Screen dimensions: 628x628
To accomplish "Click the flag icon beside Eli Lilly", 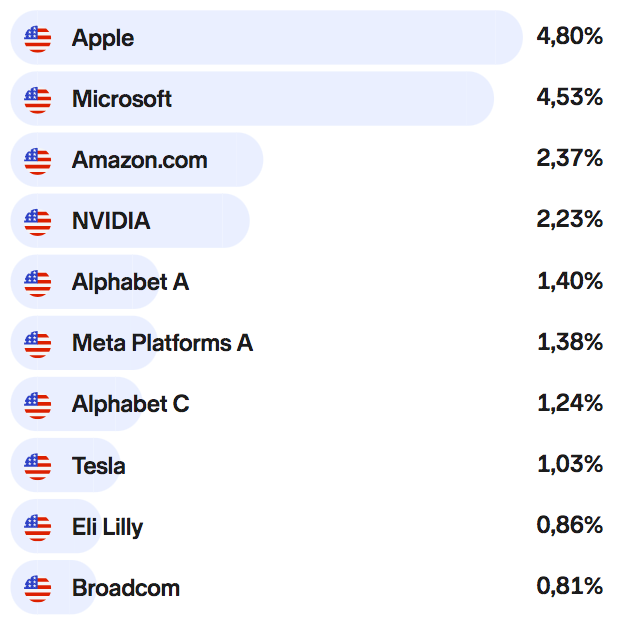I will pos(37,526).
